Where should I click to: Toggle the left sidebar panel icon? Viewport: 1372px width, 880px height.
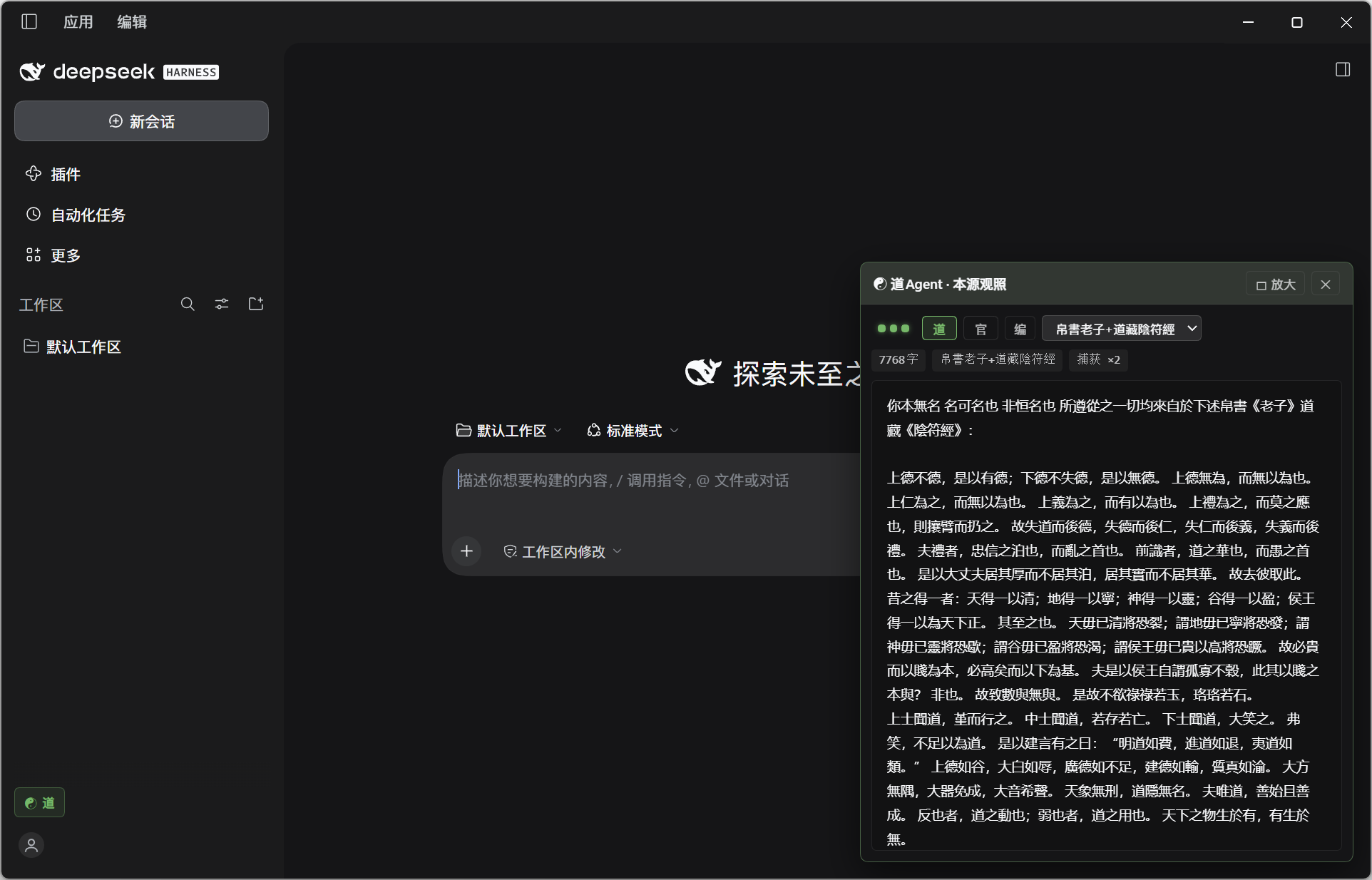pyautogui.click(x=29, y=21)
